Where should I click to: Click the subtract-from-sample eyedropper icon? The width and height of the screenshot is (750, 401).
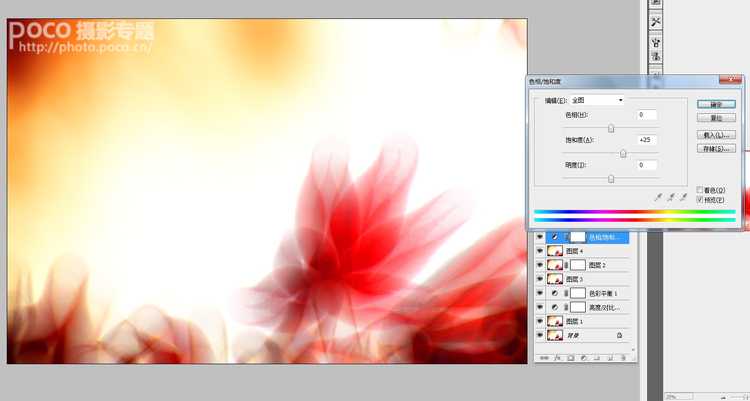point(684,198)
